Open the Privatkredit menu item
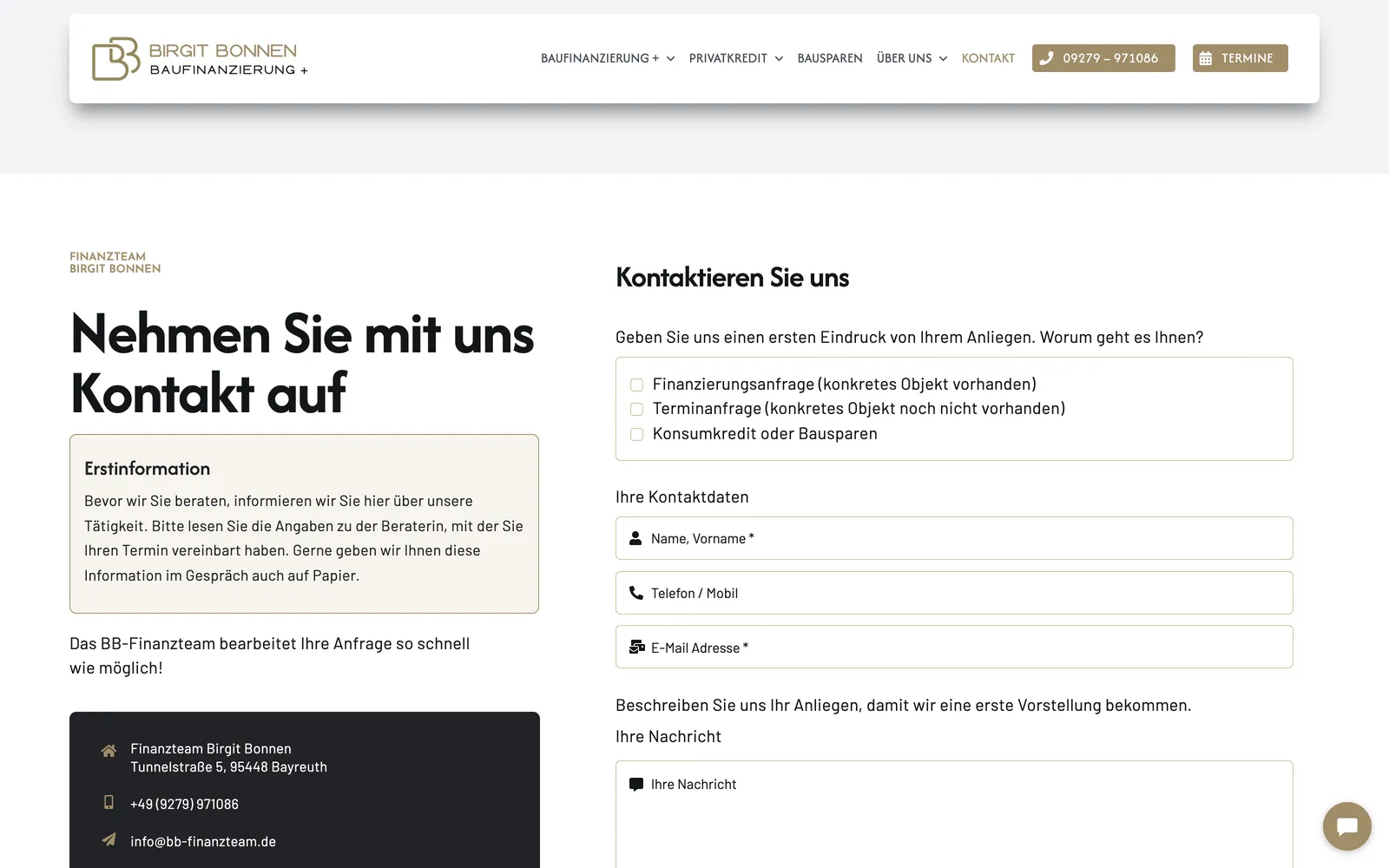The height and width of the screenshot is (868, 1389). pos(728,58)
